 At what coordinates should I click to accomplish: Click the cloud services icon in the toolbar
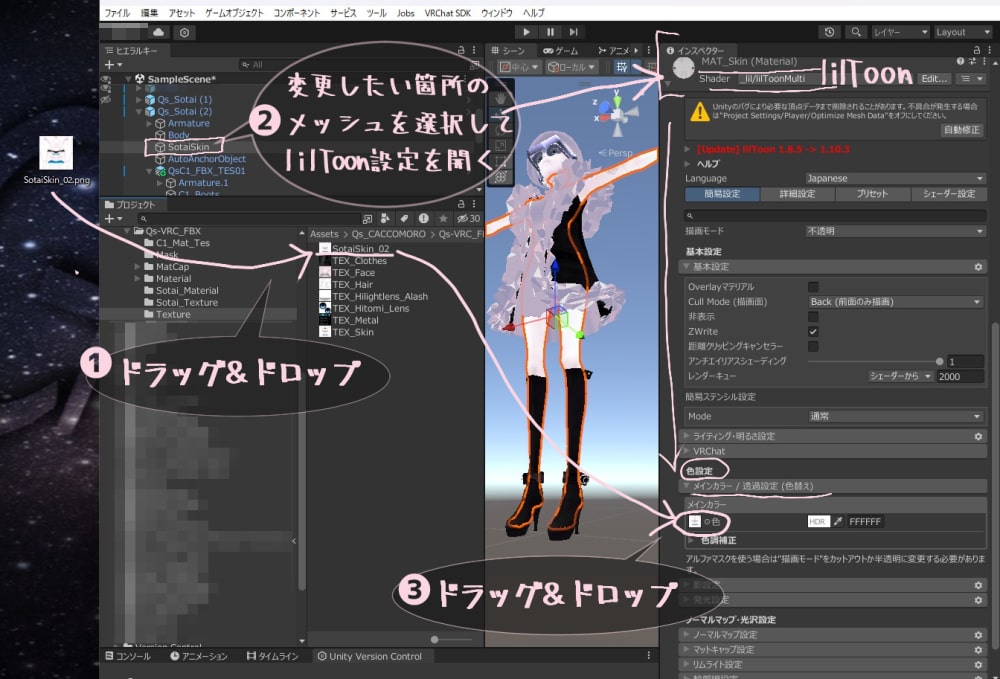(x=158, y=32)
